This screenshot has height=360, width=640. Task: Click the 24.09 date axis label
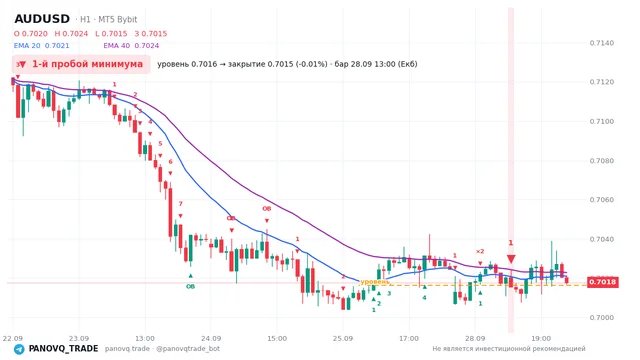(x=211, y=338)
